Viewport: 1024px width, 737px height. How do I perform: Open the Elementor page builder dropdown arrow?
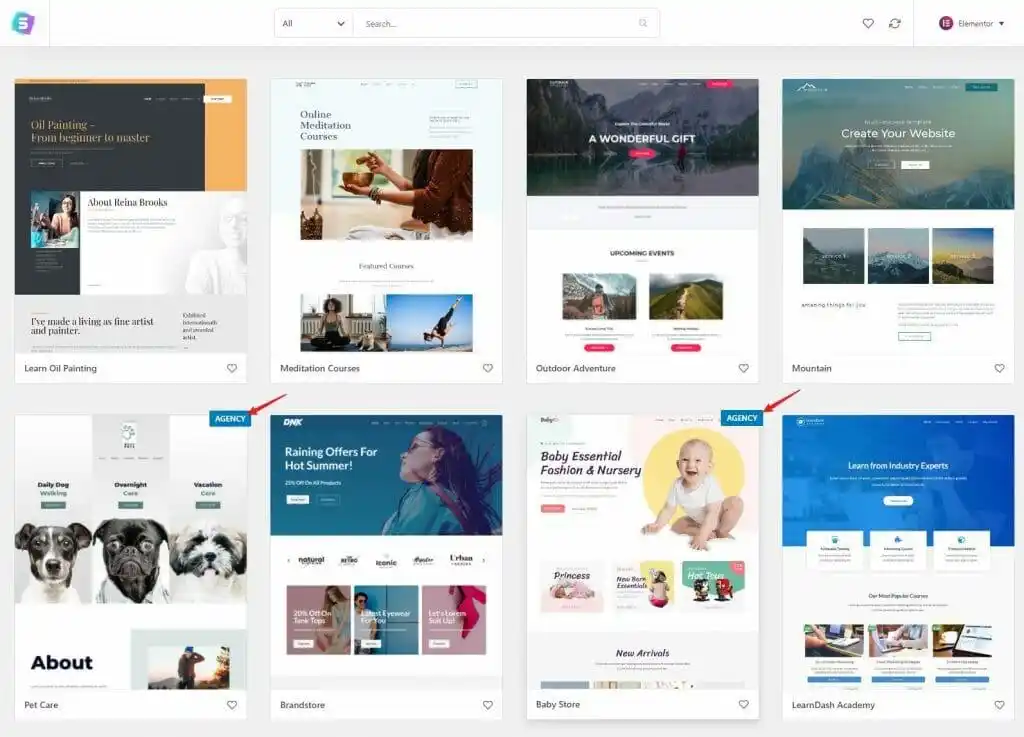point(1001,23)
